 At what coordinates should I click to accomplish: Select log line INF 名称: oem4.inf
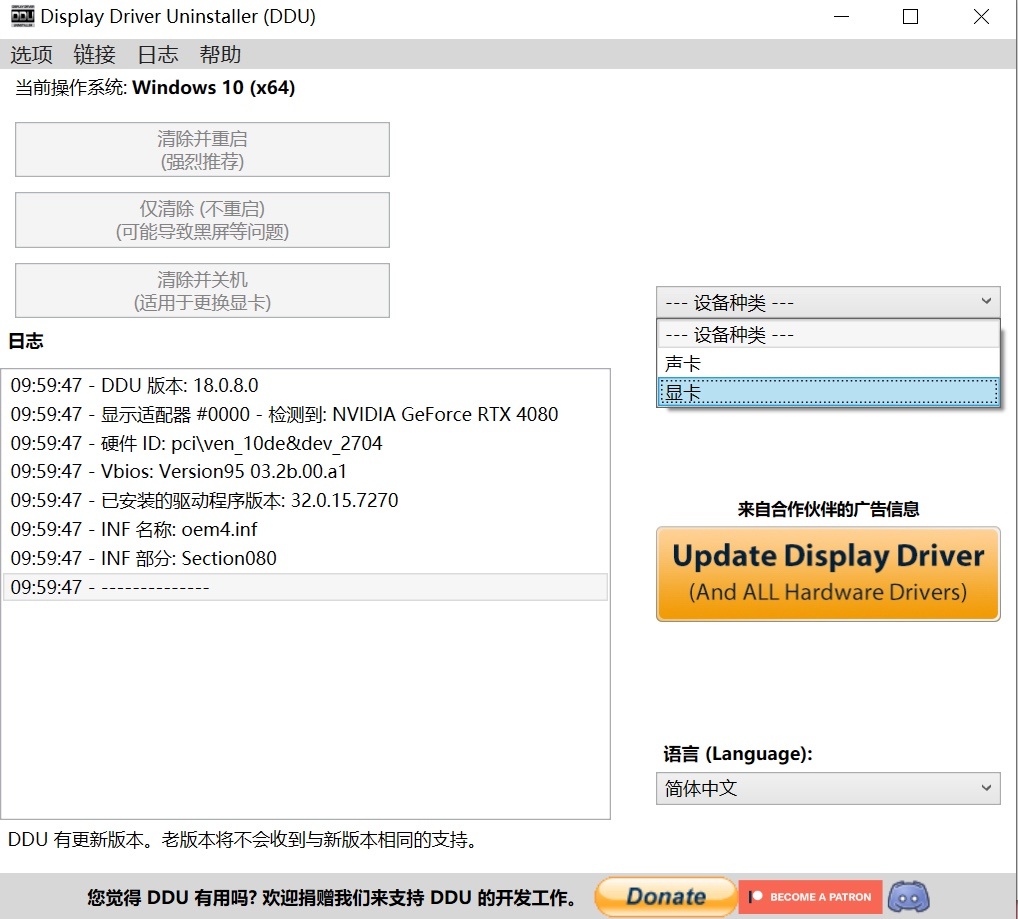click(305, 530)
